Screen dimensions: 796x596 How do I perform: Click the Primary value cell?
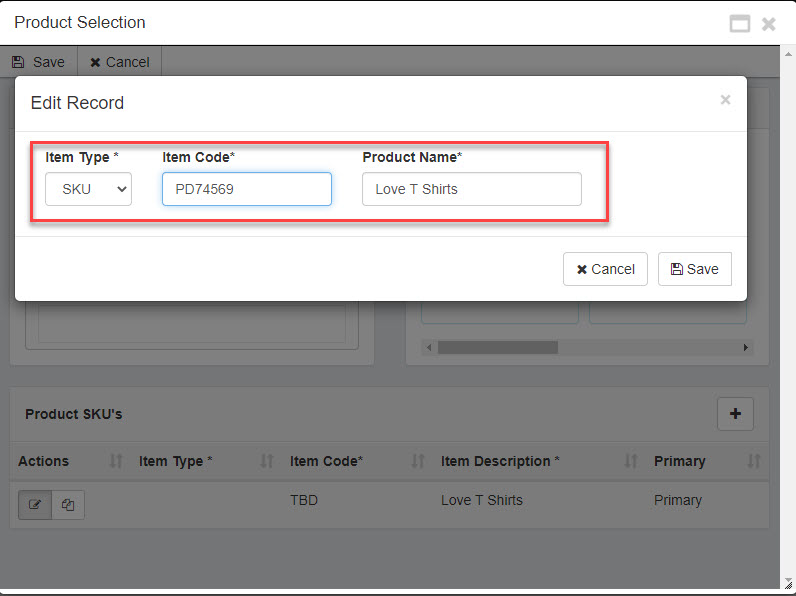pyautogui.click(x=677, y=500)
